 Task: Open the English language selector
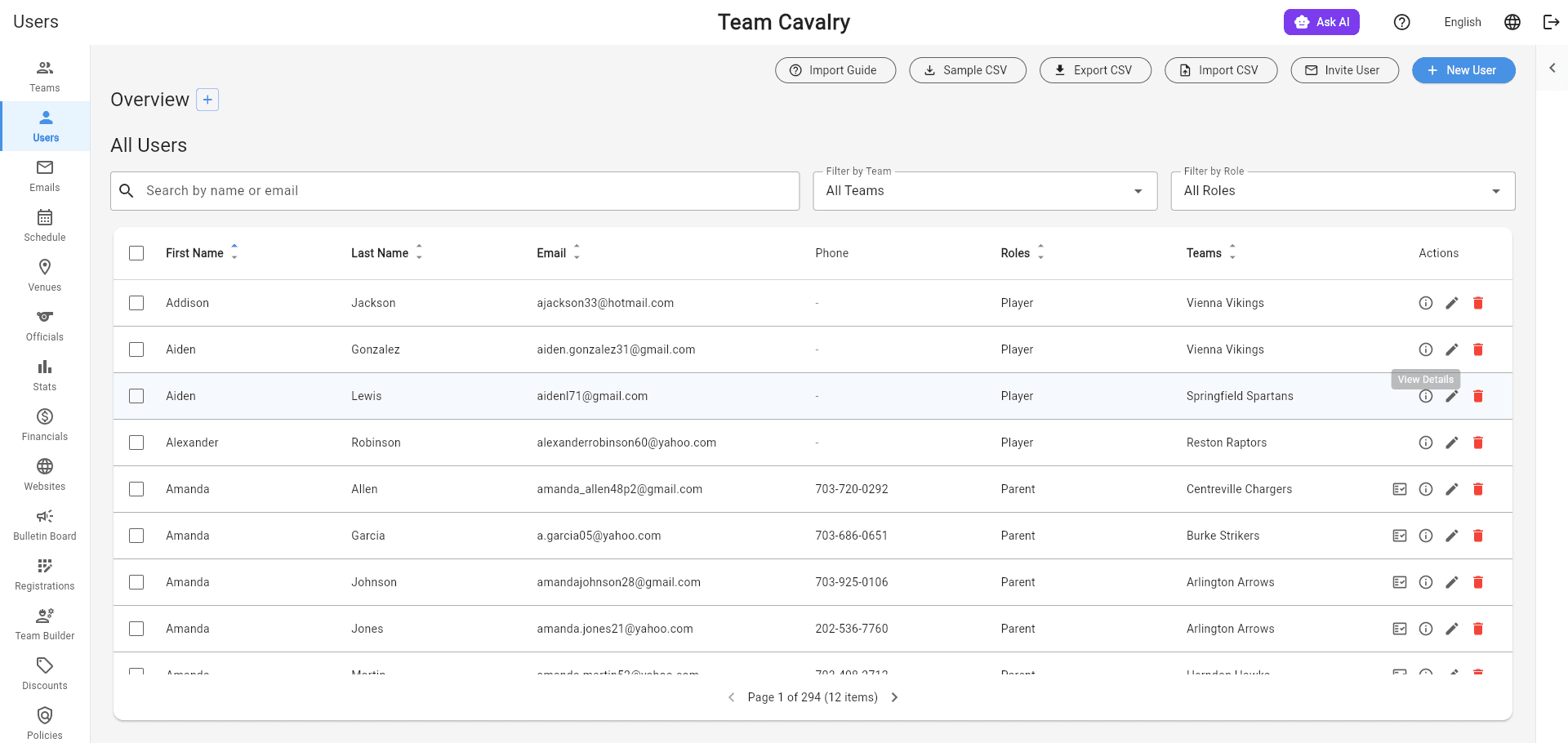[1462, 22]
